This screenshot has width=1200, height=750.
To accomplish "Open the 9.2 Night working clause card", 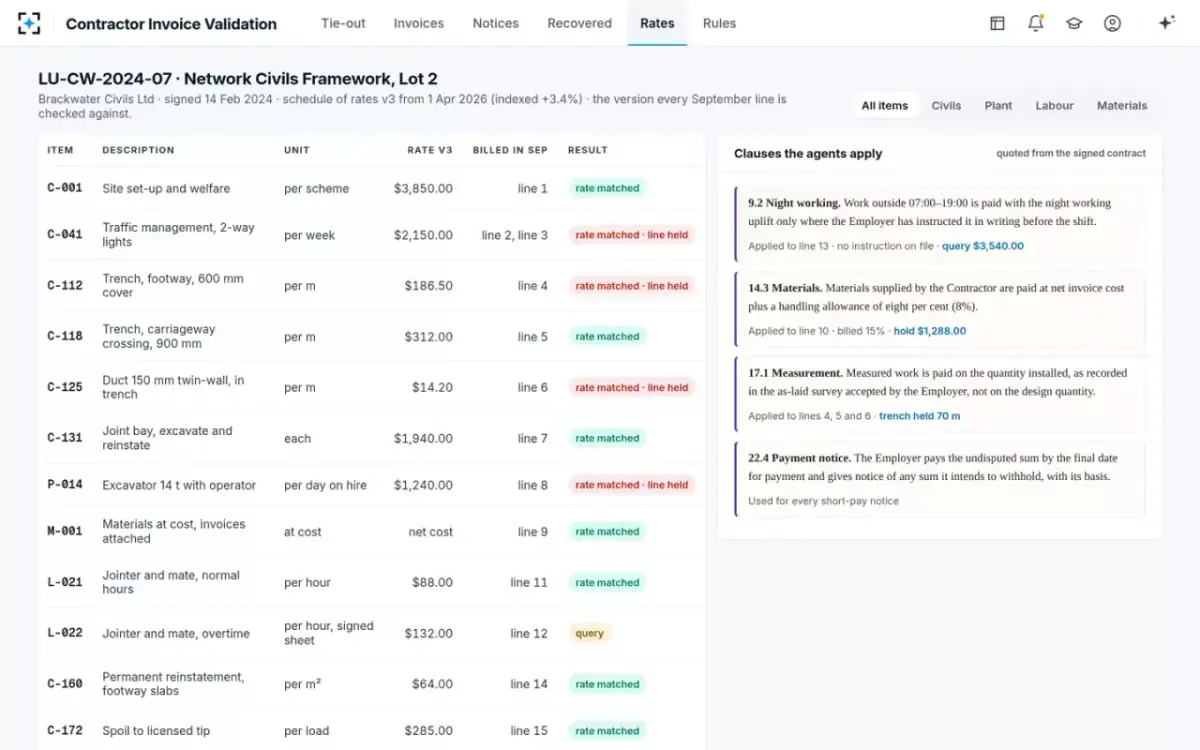I will 940,224.
